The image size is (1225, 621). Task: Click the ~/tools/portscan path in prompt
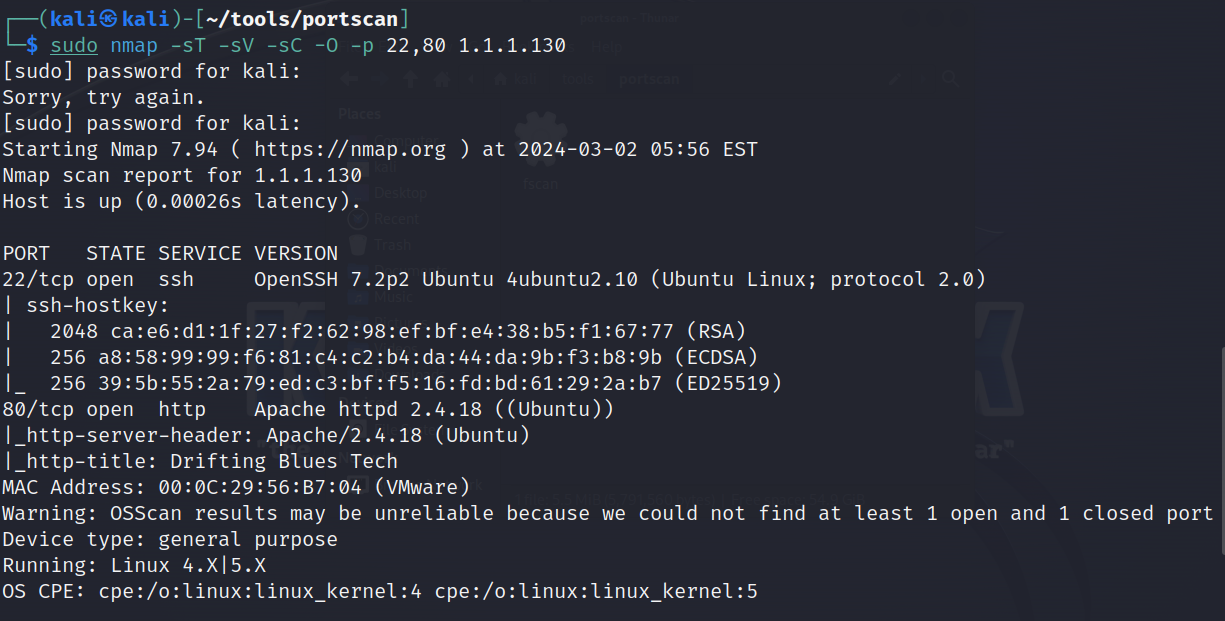(309, 19)
